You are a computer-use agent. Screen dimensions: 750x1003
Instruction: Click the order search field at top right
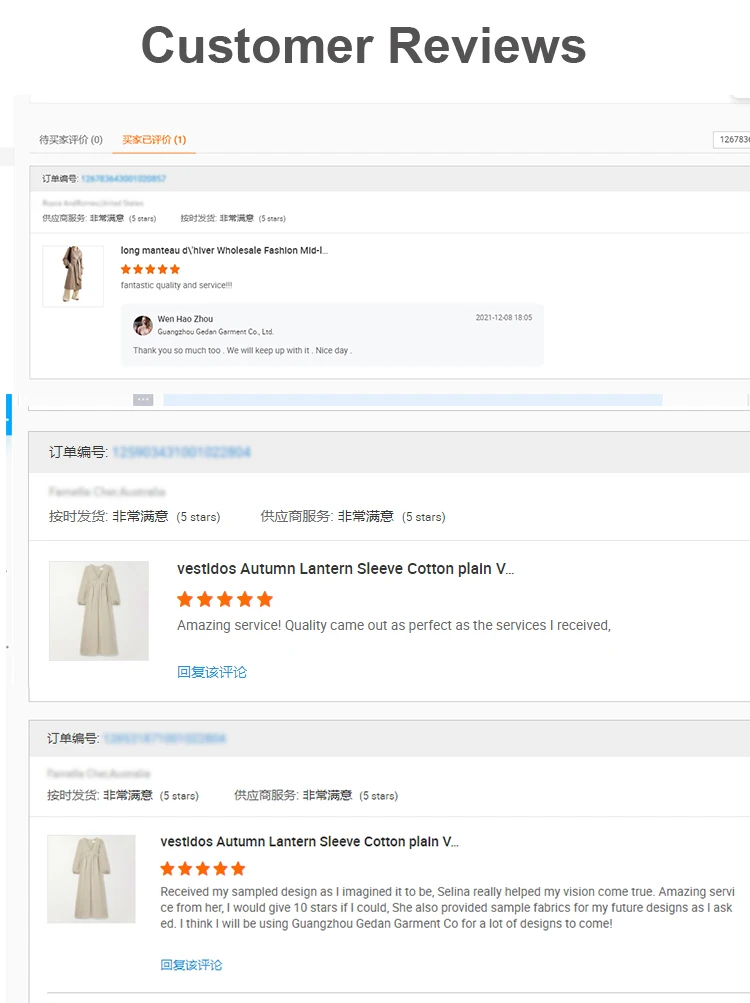tap(731, 140)
